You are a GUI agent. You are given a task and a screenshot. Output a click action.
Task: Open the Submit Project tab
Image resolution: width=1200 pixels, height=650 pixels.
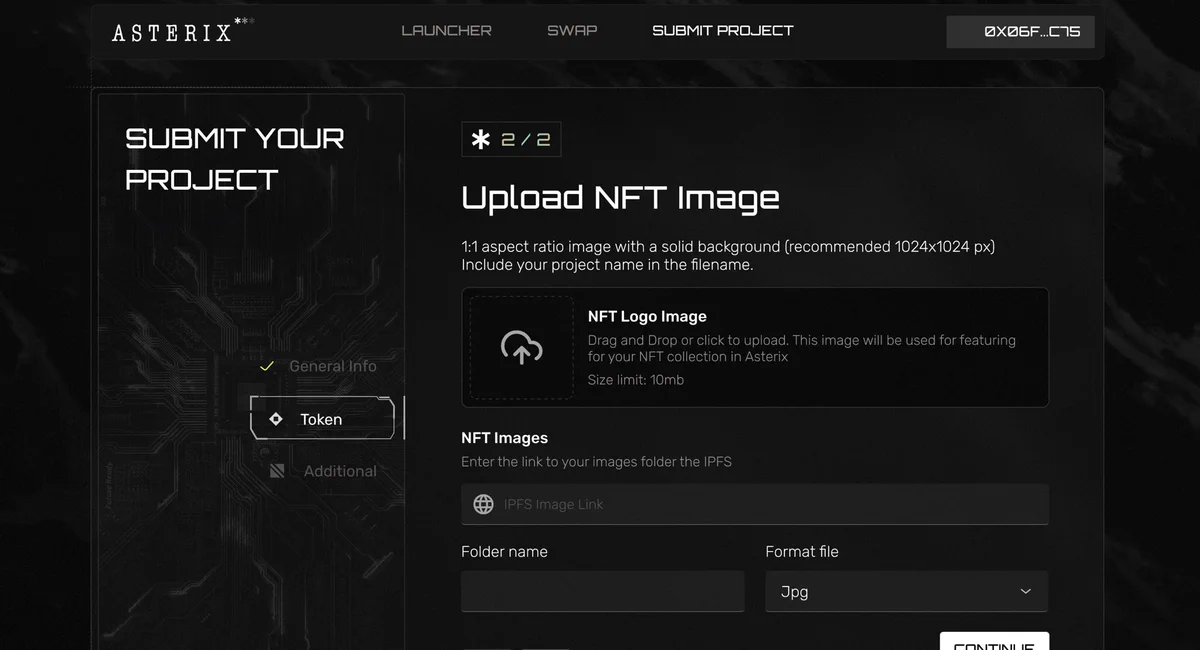click(x=723, y=31)
